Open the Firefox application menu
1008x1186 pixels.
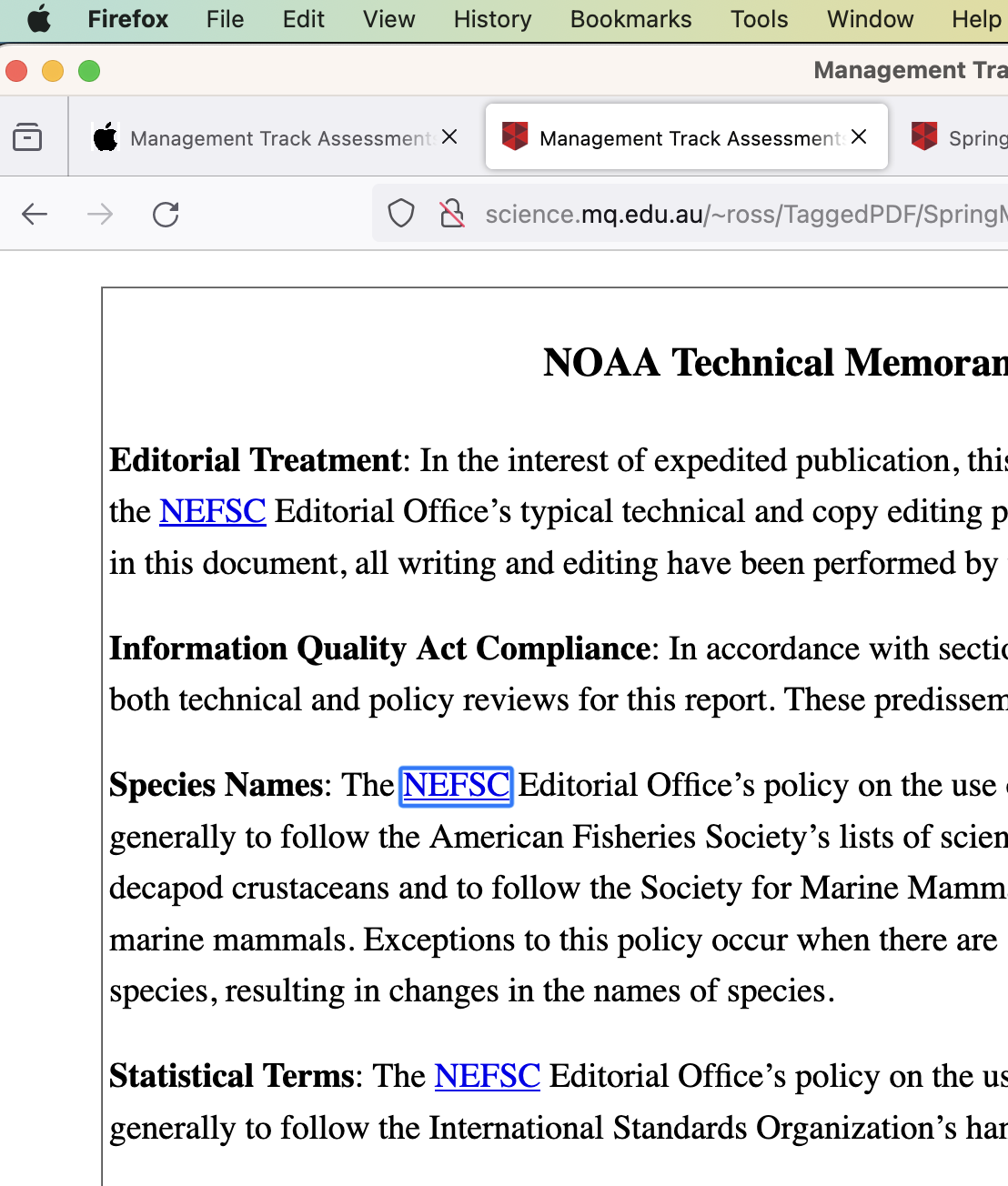tap(127, 19)
